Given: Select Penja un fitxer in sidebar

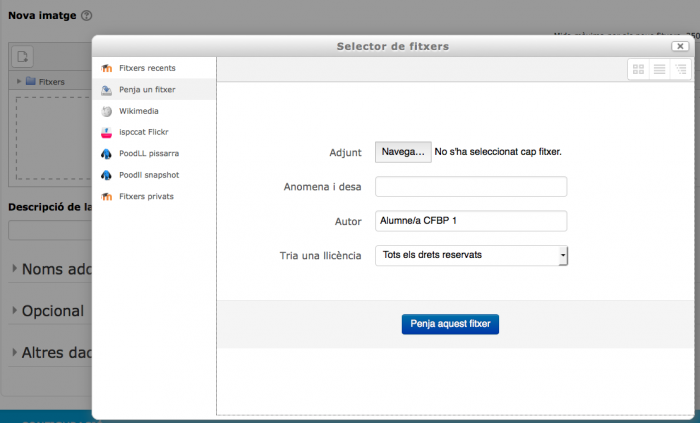Looking at the screenshot, I should point(146,90).
